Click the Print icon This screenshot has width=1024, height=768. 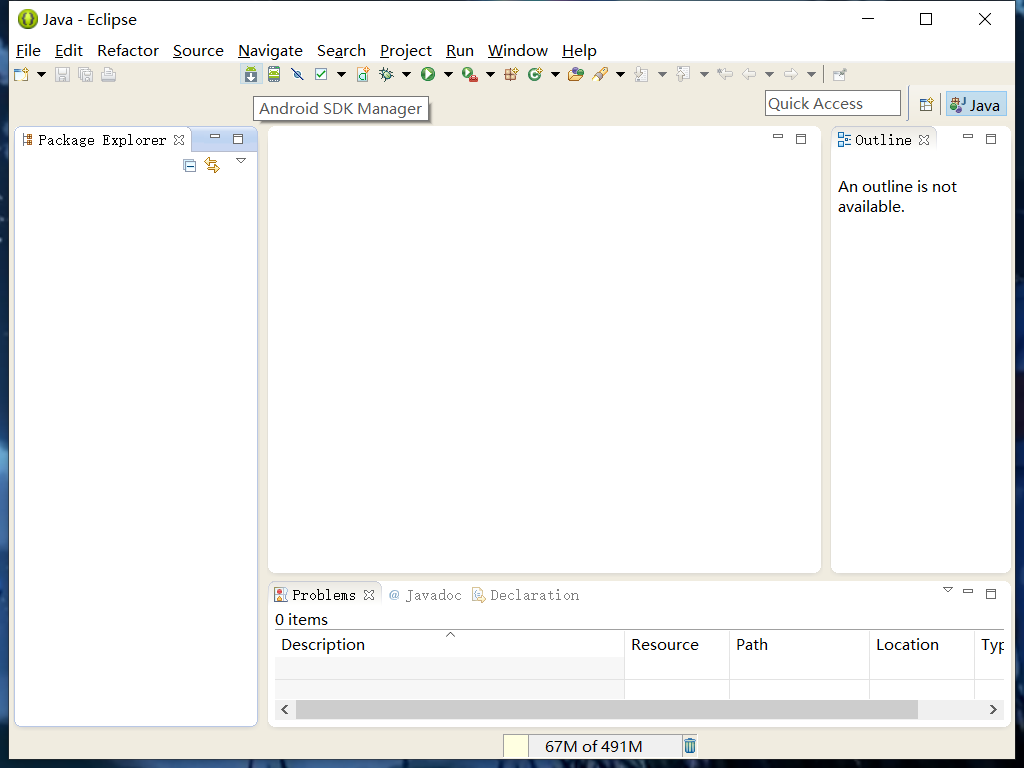point(108,74)
